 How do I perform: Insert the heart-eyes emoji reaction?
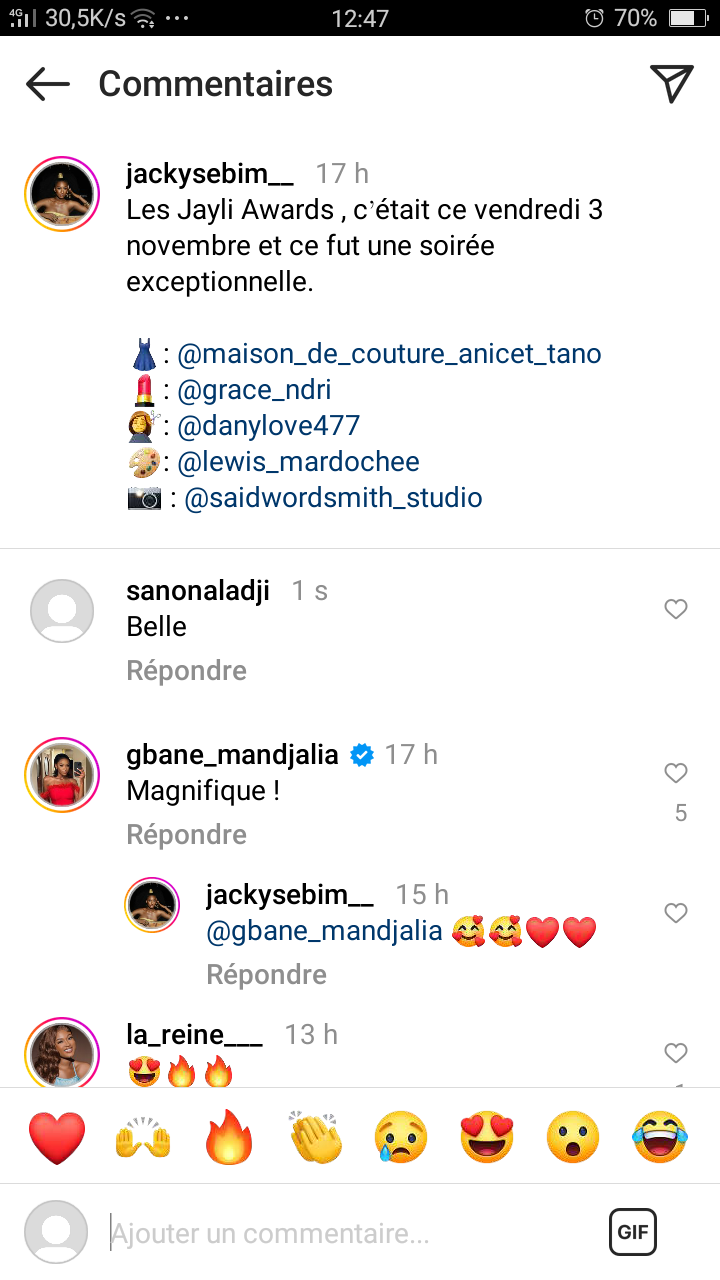(488, 1138)
